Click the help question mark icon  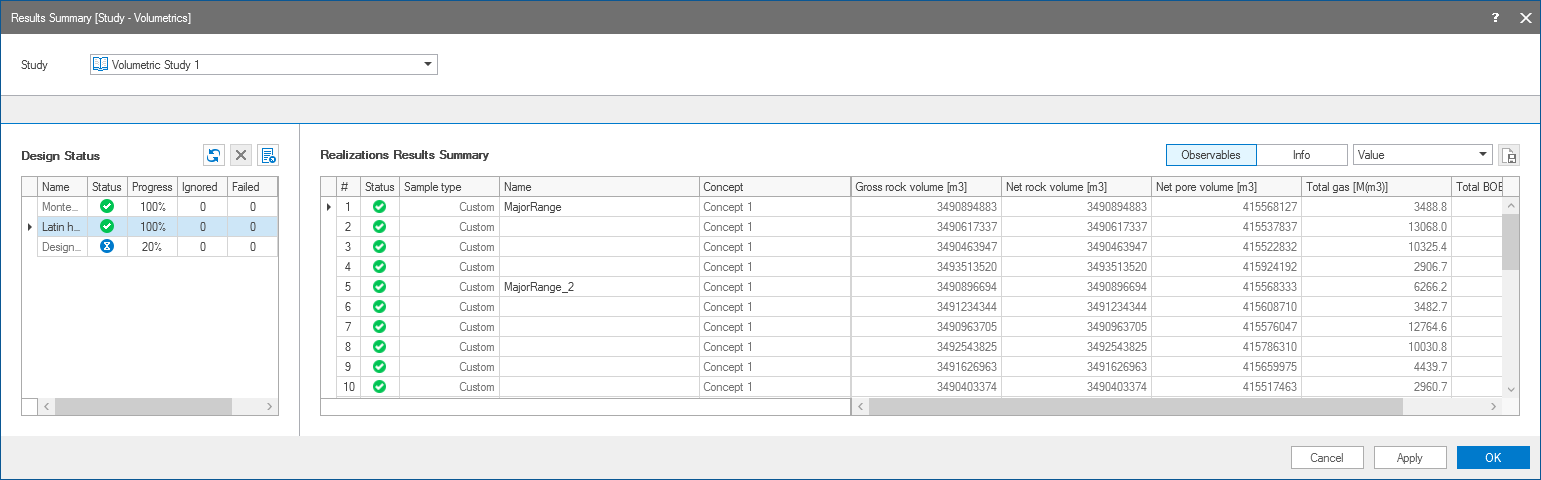1495,18
